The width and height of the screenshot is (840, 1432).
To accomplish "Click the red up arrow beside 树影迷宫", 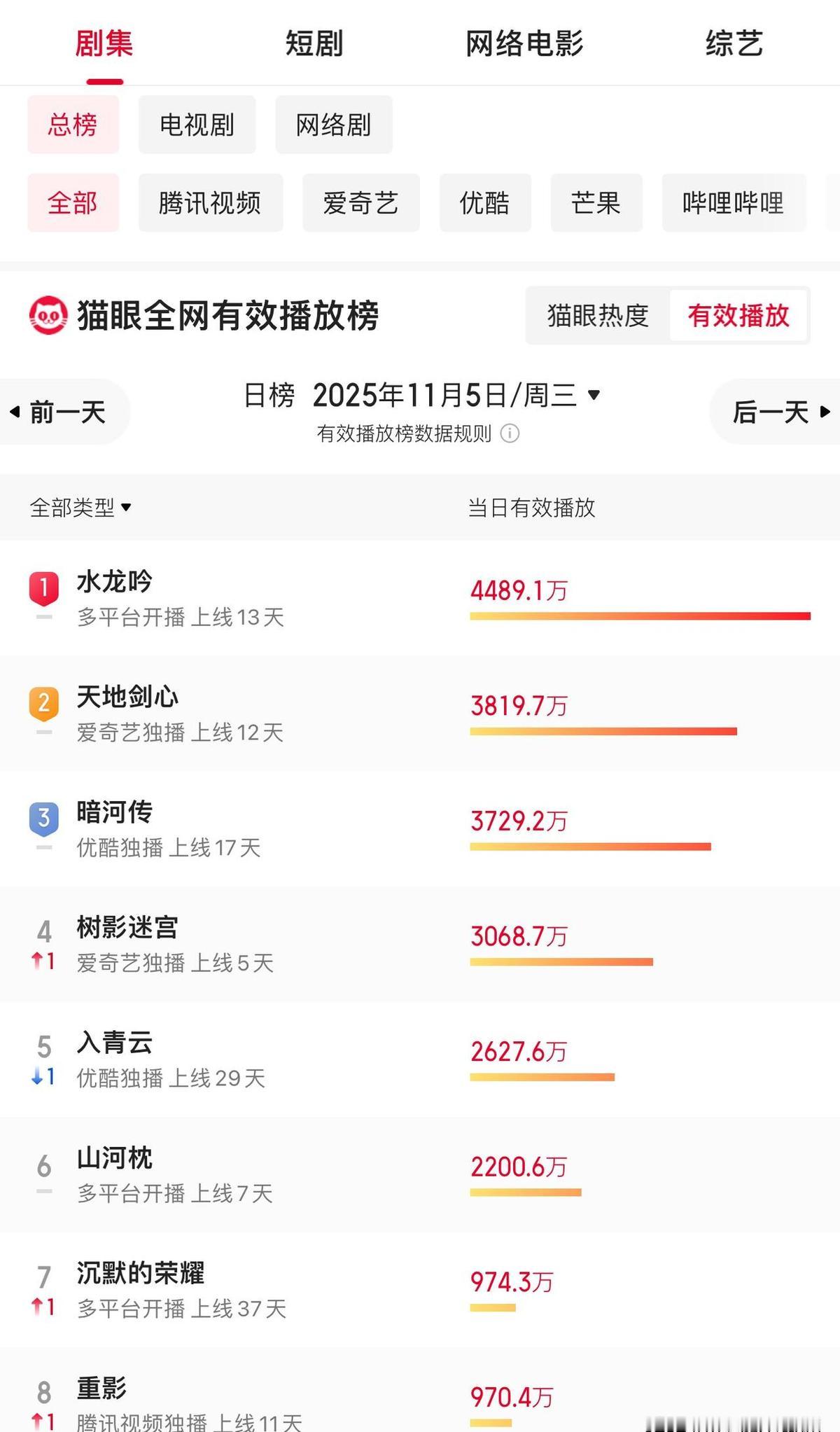I will [x=37, y=961].
